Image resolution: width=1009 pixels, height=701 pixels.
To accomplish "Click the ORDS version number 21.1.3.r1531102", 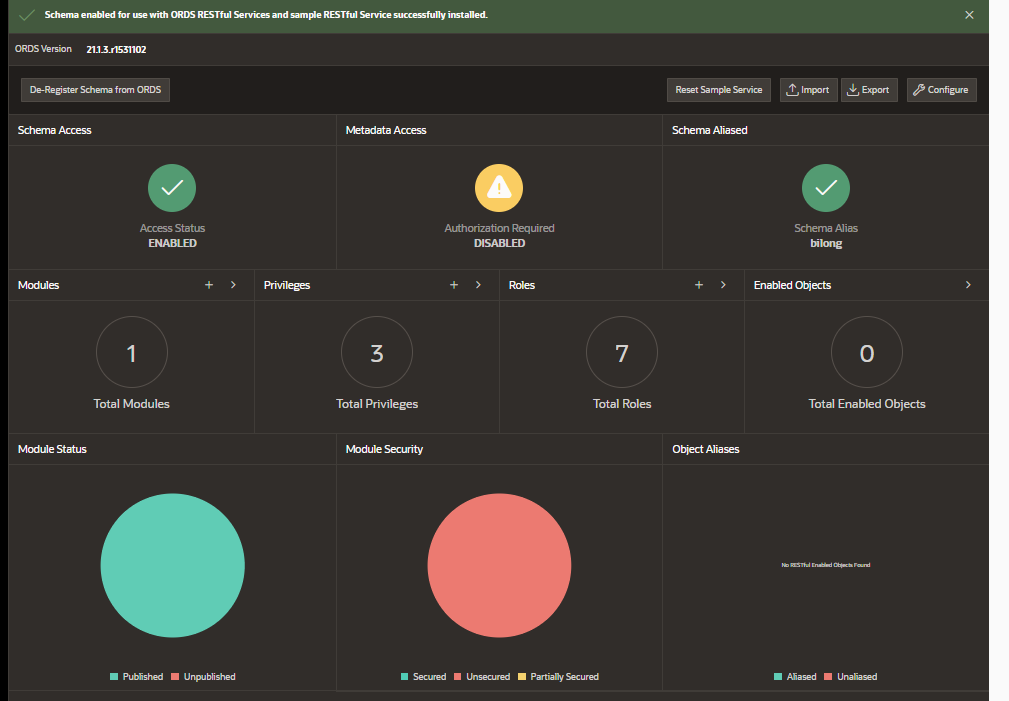I will pos(116,50).
